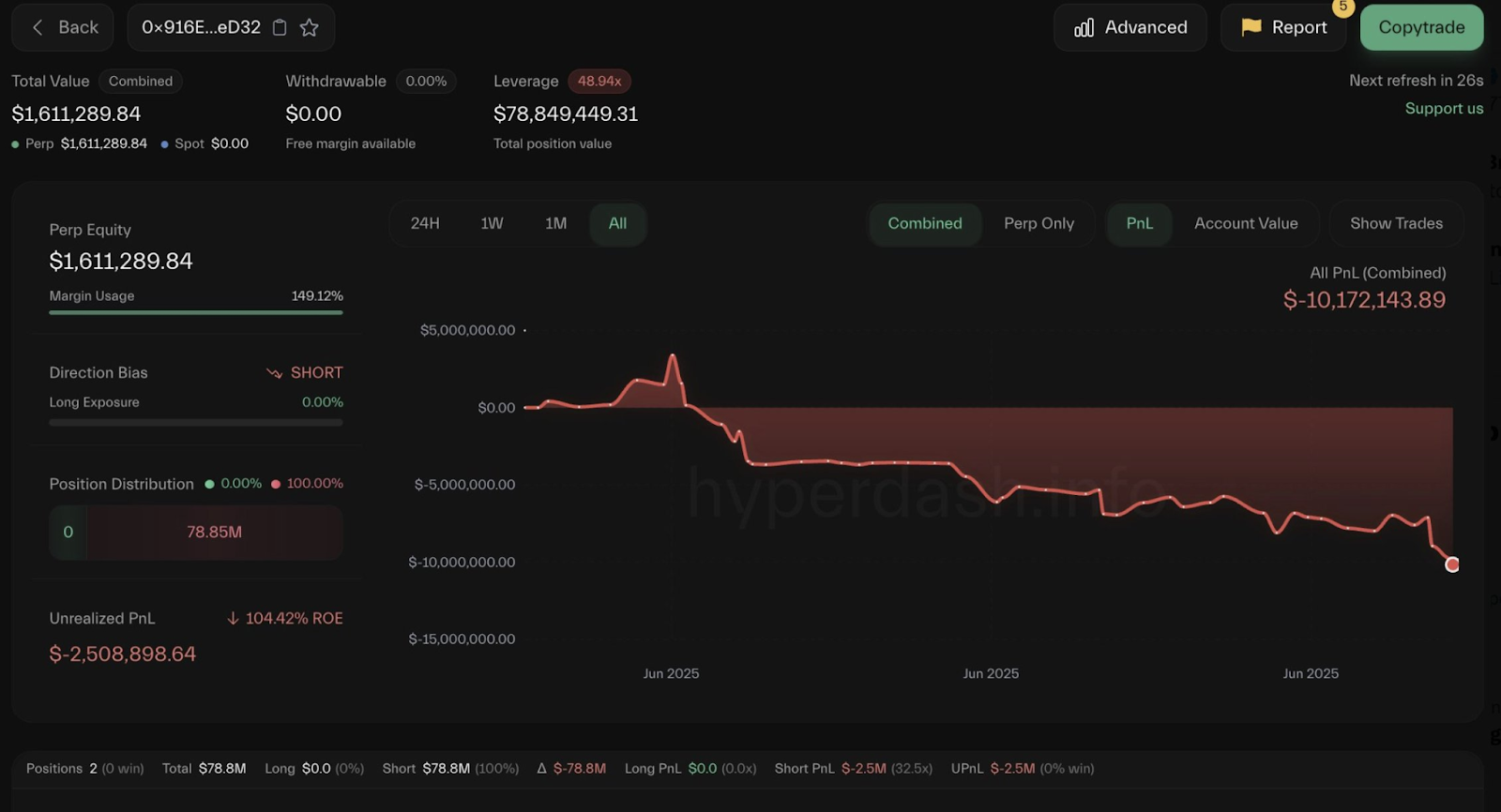This screenshot has height=812, width=1501.
Task: Click the 48.94x leverage badge
Action: (x=599, y=82)
